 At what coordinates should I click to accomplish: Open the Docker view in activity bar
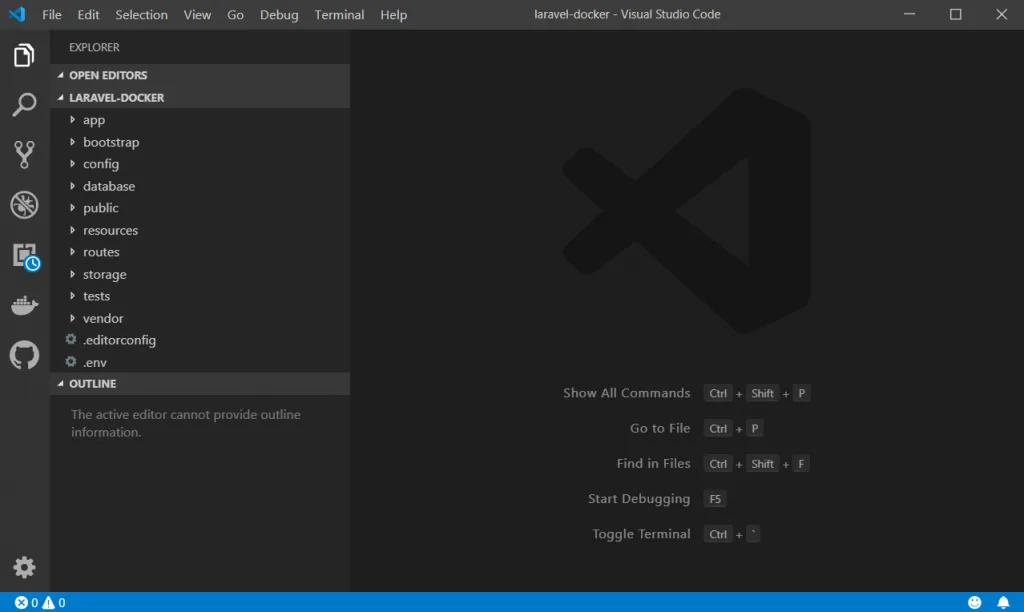pyautogui.click(x=24, y=305)
